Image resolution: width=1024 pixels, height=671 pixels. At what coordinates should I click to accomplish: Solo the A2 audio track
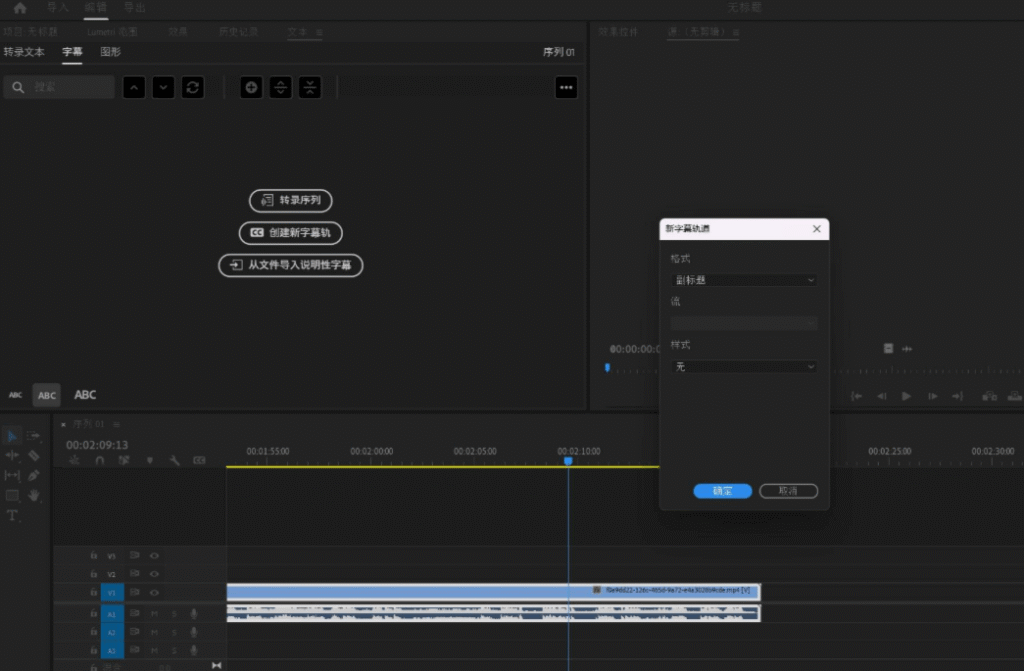pyautogui.click(x=174, y=632)
